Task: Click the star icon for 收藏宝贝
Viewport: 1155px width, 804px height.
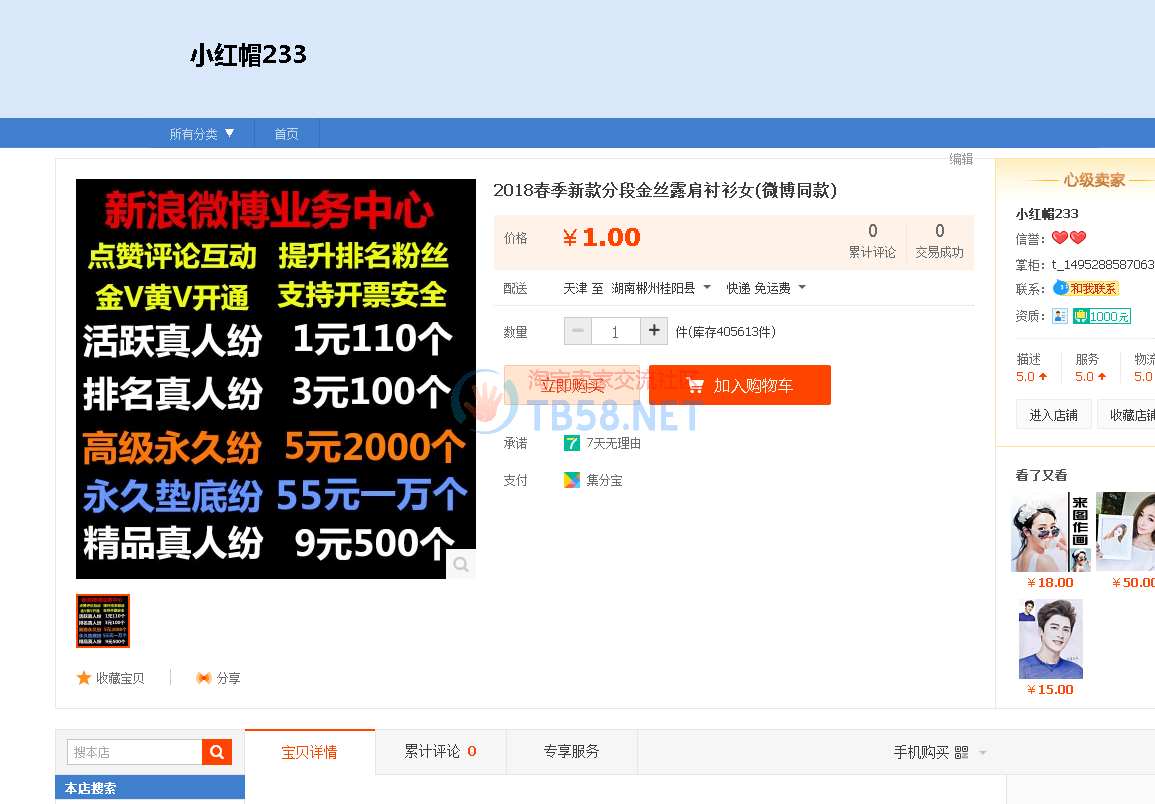Action: click(x=84, y=678)
